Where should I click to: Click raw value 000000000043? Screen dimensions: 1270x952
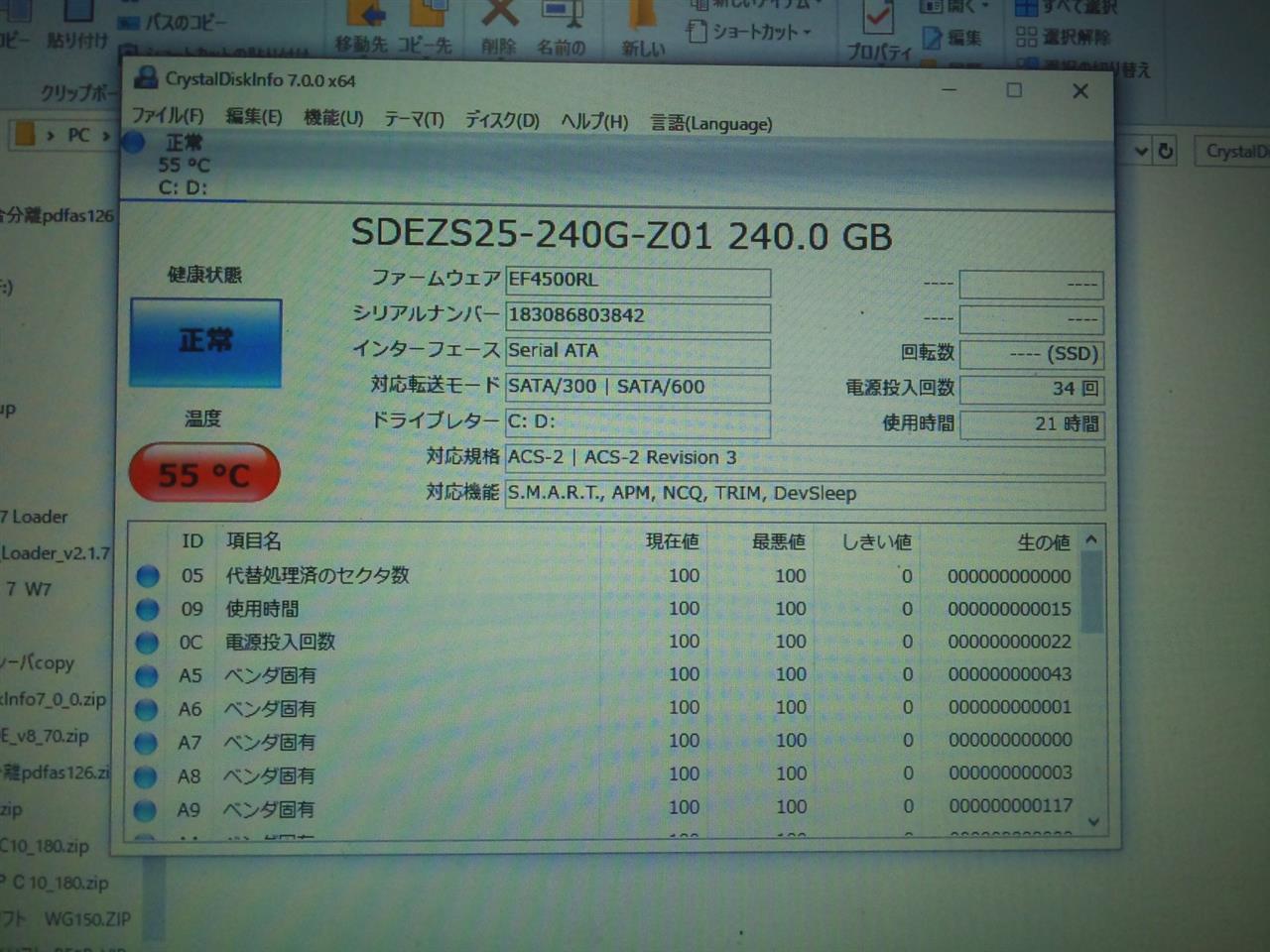tap(1010, 674)
